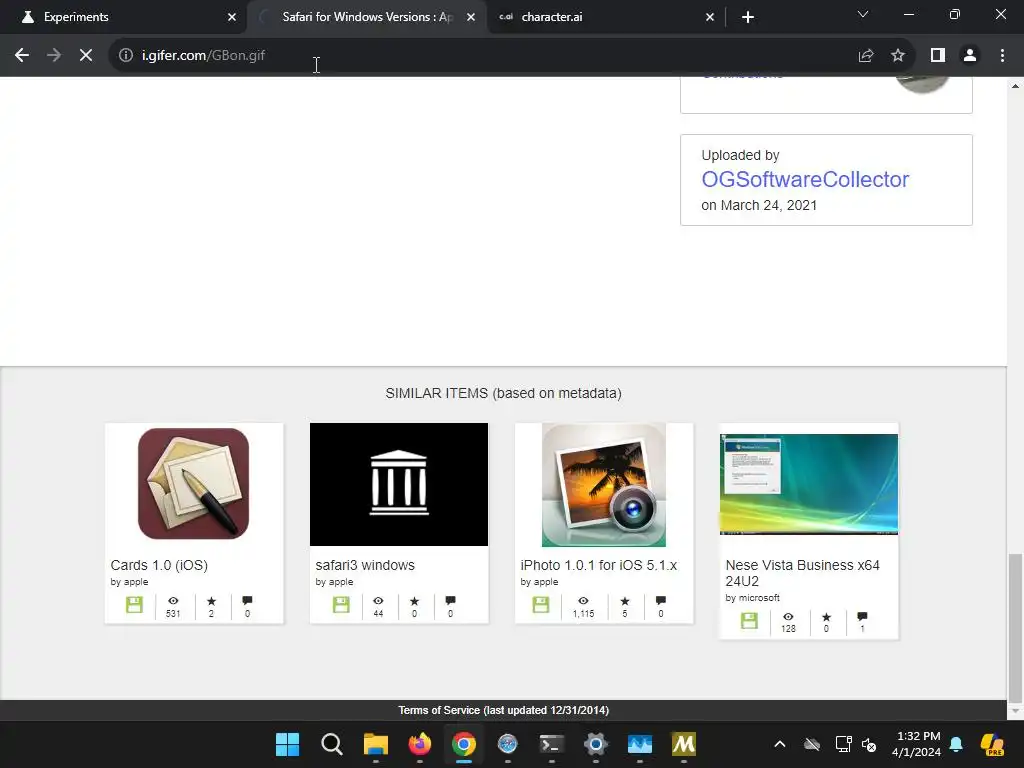Open the tab search dropdown
The width and height of the screenshot is (1024, 768).
click(863, 14)
